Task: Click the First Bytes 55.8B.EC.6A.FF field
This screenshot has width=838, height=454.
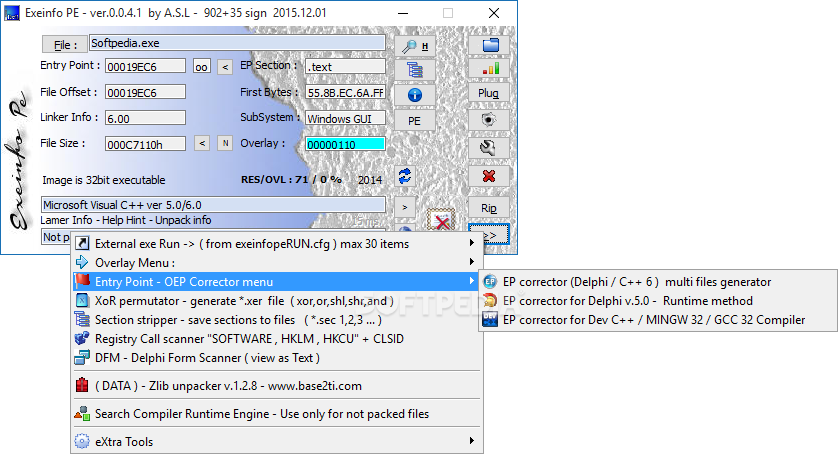Action: click(x=345, y=93)
